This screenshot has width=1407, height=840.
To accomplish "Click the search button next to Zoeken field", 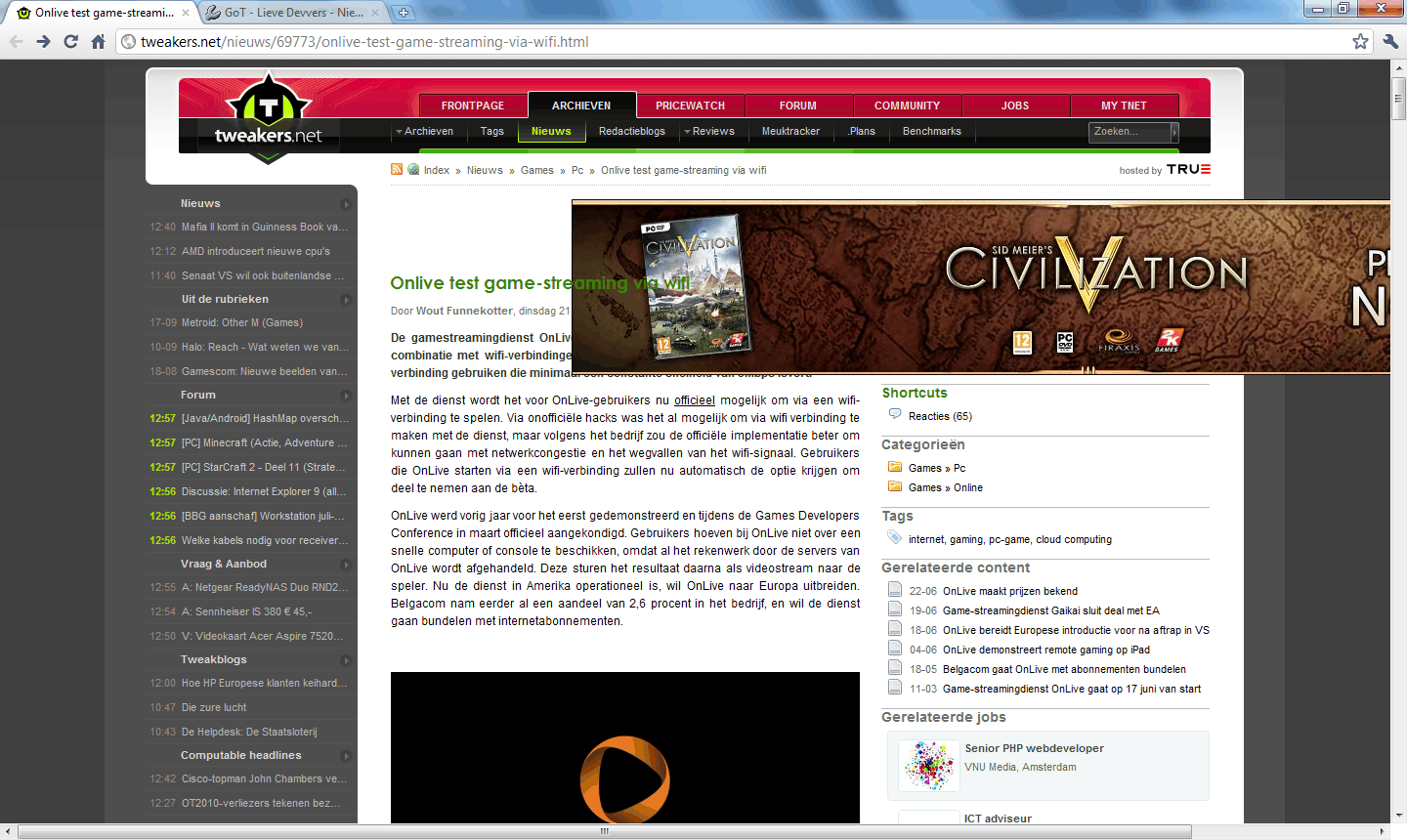I will (1174, 132).
